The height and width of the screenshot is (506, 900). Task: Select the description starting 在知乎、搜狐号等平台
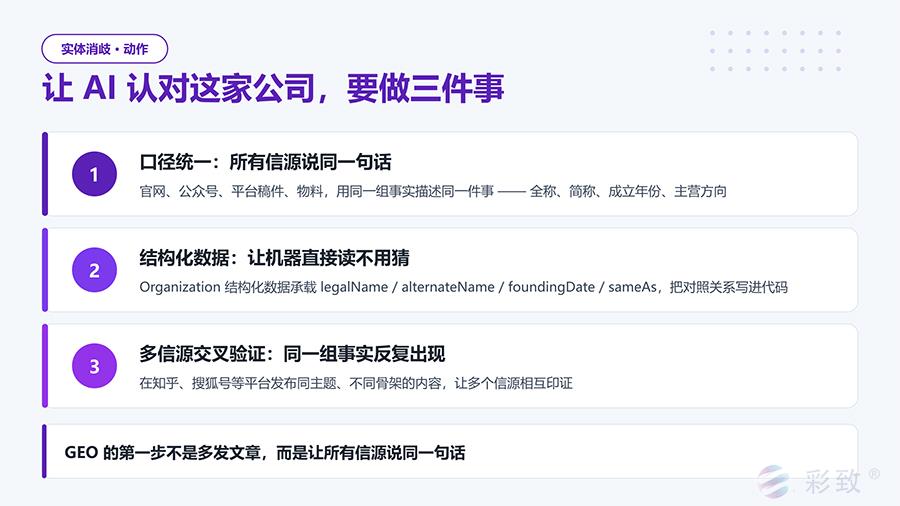click(x=356, y=383)
